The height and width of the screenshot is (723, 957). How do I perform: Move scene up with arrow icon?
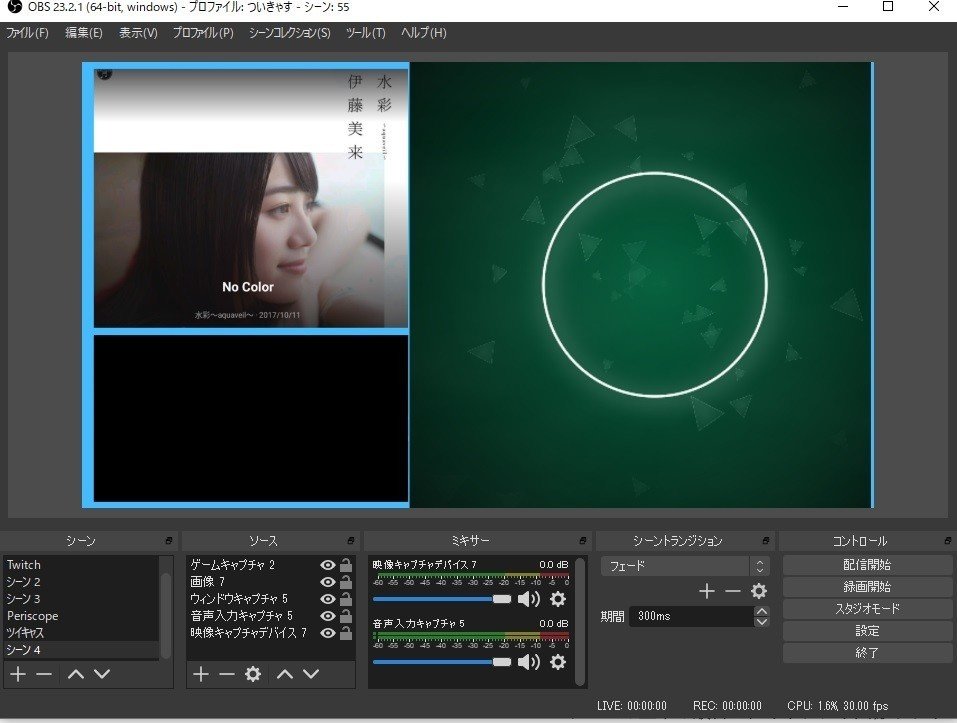pyautogui.click(x=76, y=674)
